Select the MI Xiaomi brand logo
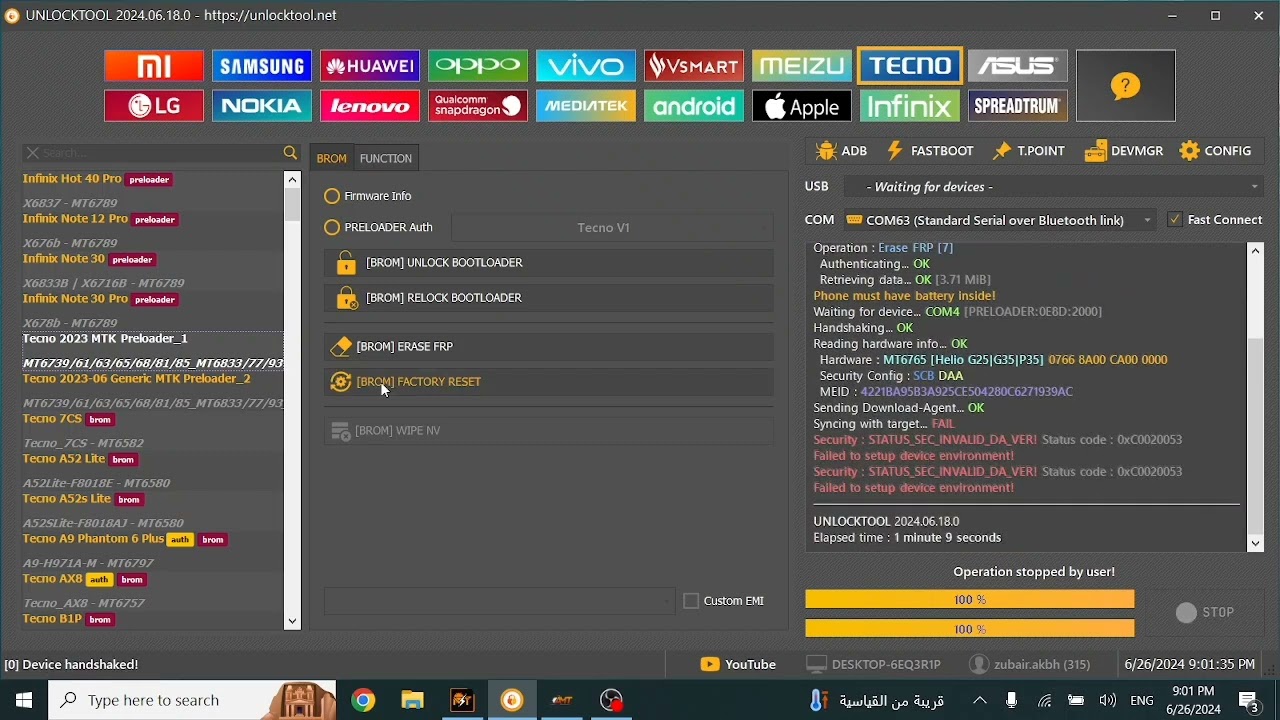This screenshot has width=1280, height=720. [x=154, y=66]
